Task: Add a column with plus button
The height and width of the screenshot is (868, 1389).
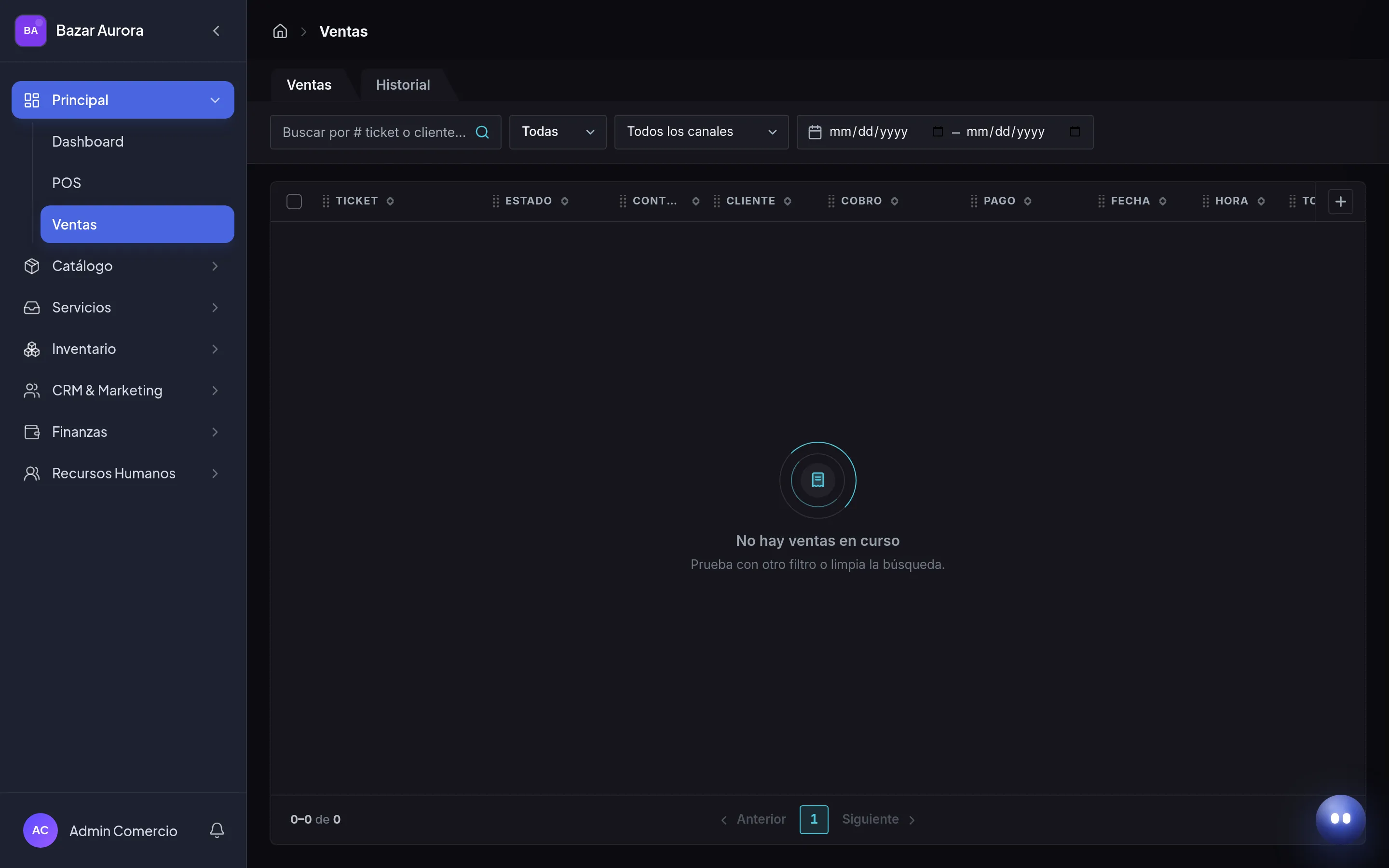Action: 1341,202
